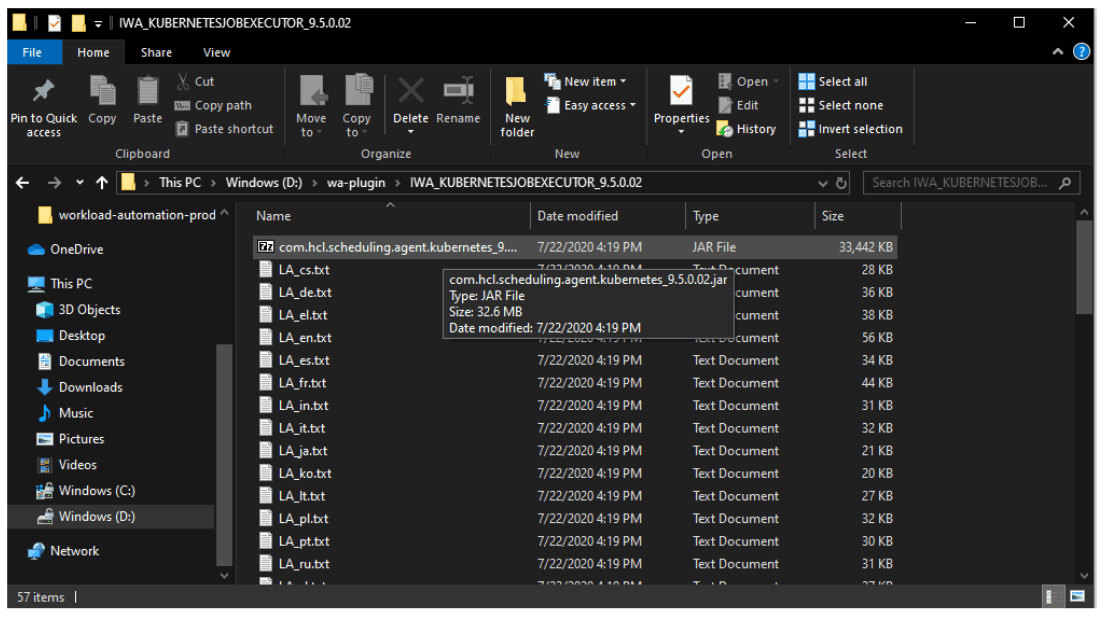
Task: Click the Up directory arrow
Action: [101, 183]
